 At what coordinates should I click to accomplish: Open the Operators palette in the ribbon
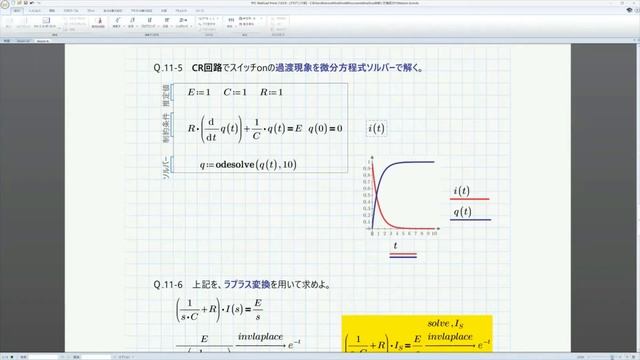click(117, 22)
